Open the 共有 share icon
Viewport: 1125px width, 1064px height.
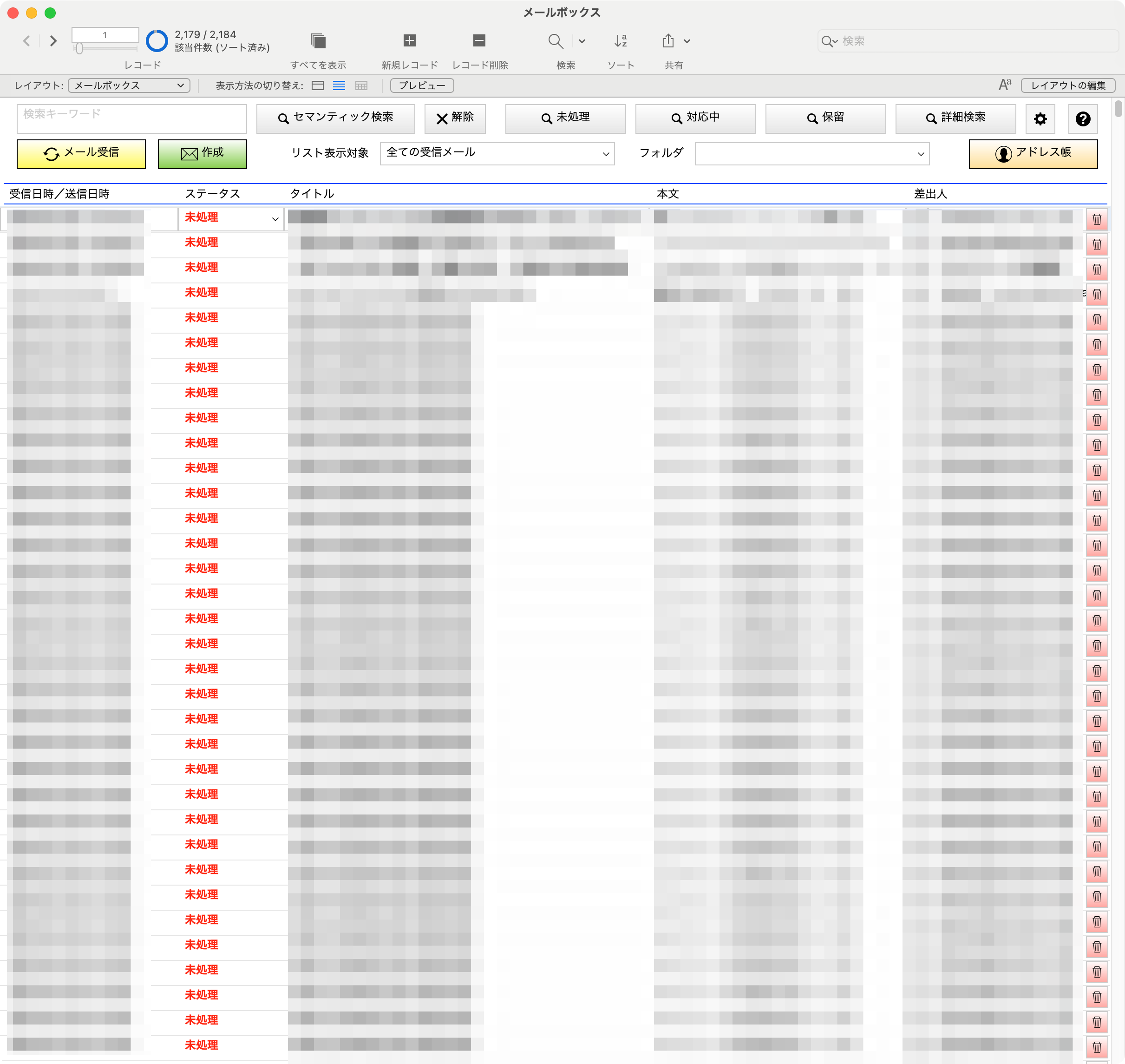click(x=668, y=41)
